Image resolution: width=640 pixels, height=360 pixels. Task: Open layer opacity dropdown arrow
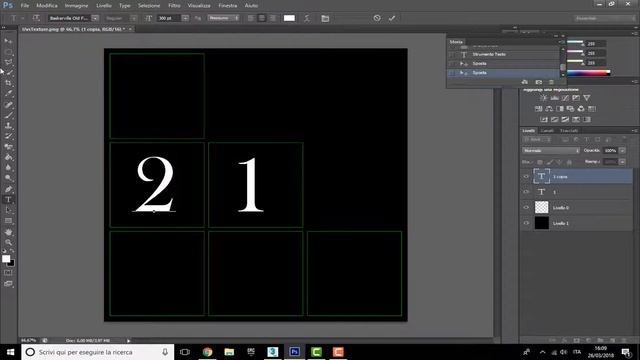pyautogui.click(x=622, y=151)
